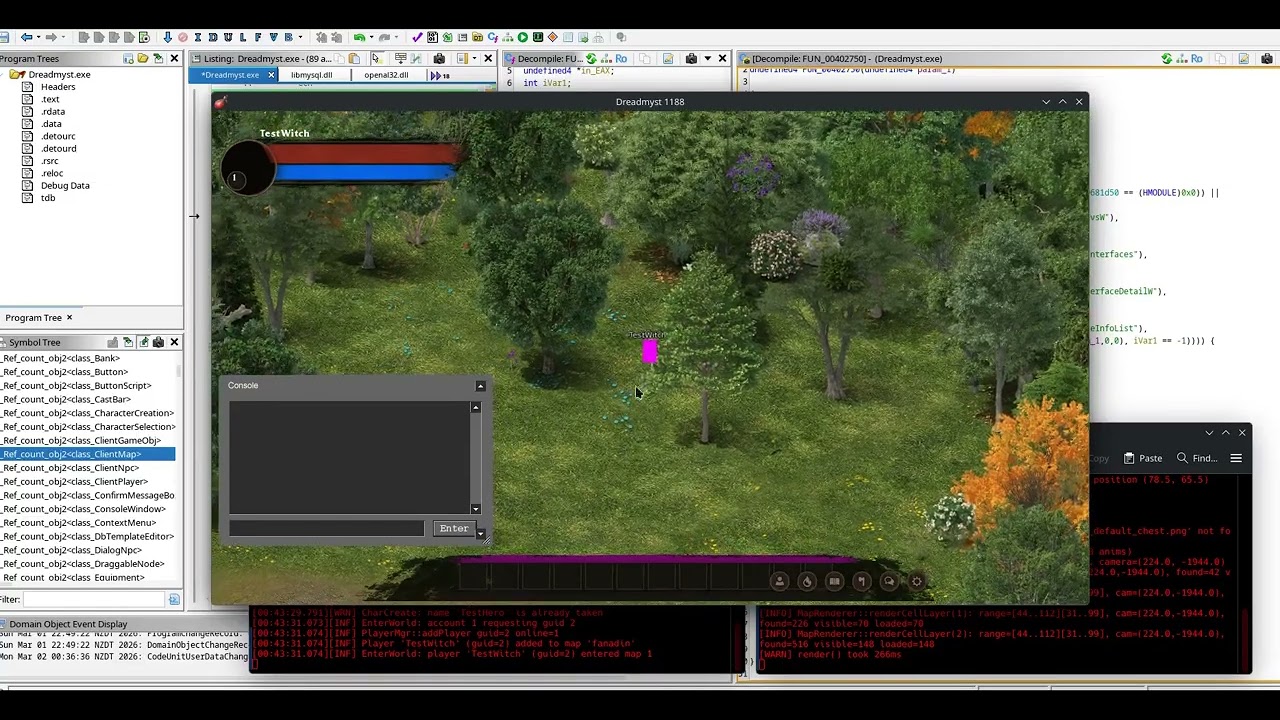Click the Paste button in terminal
The image size is (1280, 720).
(1142, 458)
